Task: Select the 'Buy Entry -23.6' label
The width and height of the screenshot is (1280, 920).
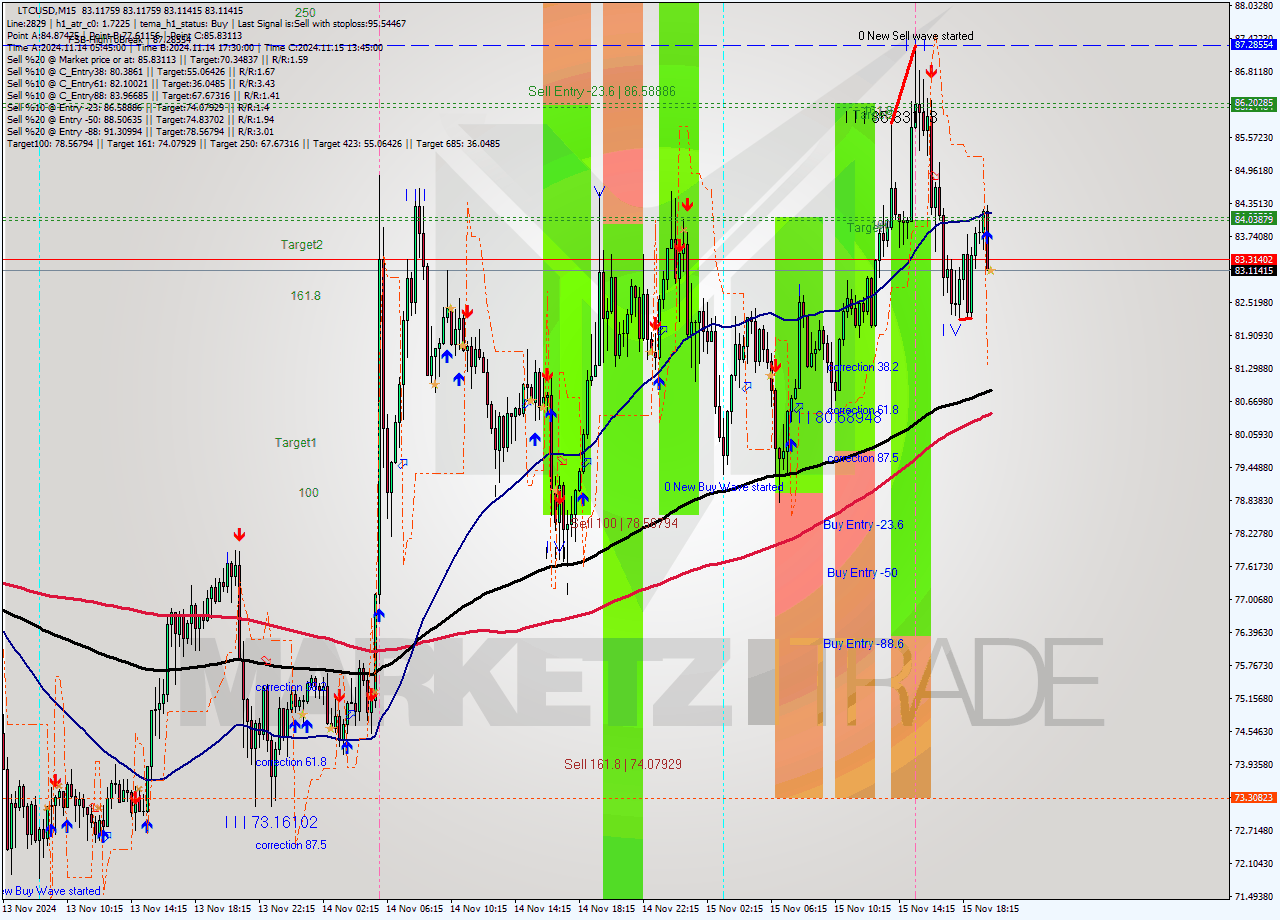Action: (863, 524)
